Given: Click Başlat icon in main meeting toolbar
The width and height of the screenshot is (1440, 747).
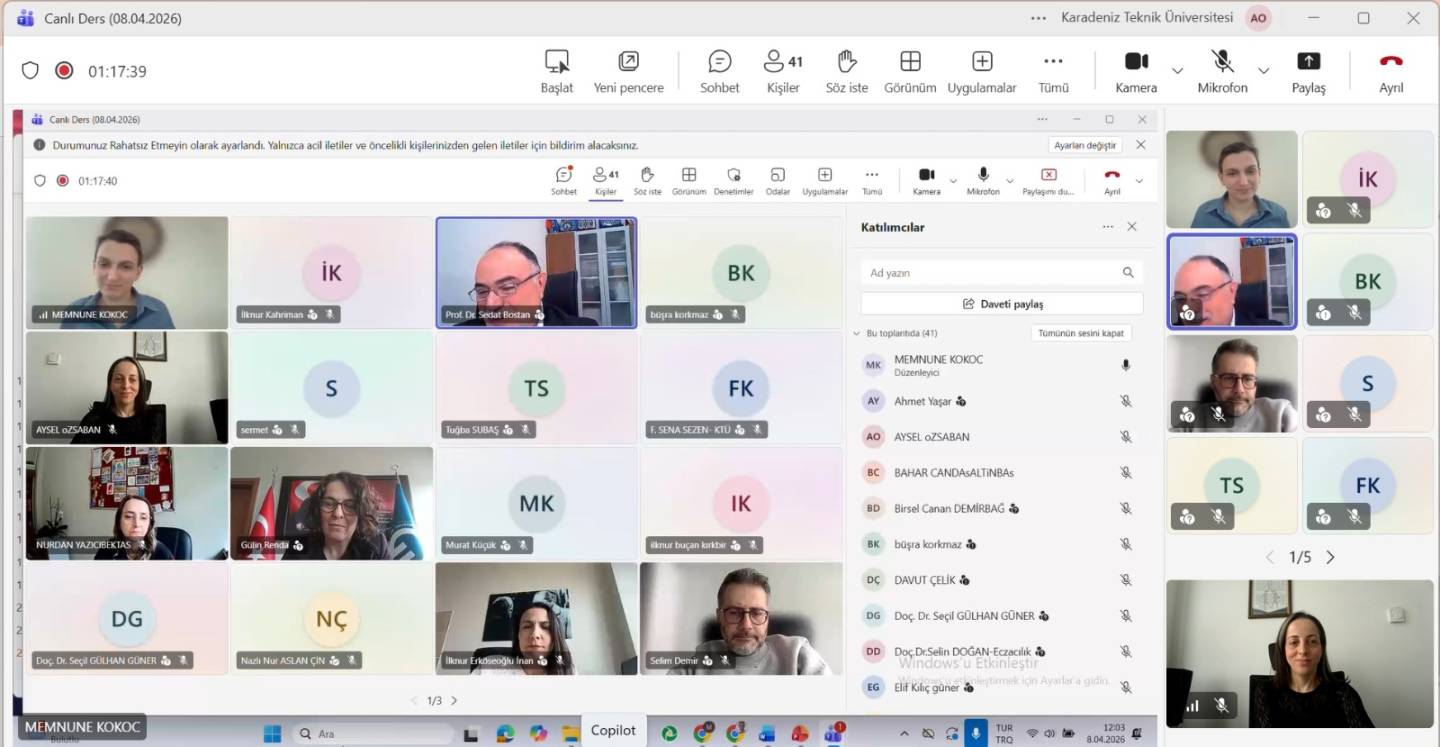Looking at the screenshot, I should 557,71.
